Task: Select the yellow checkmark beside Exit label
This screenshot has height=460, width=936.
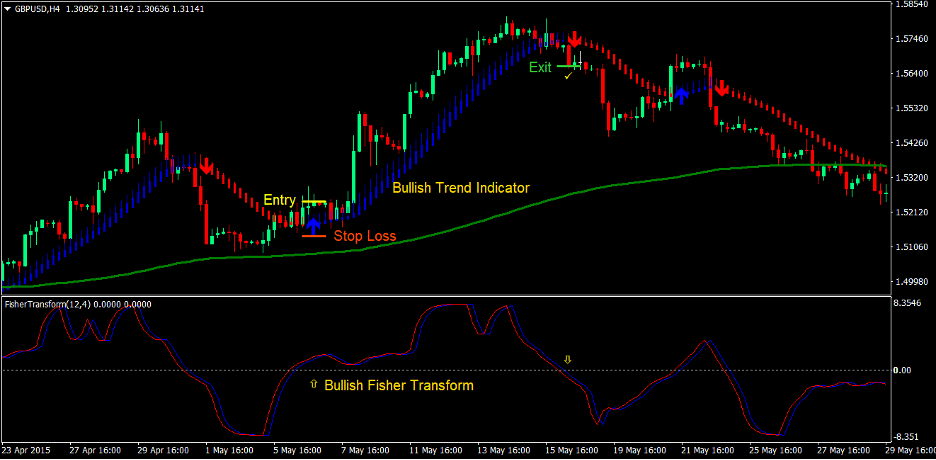Action: click(567, 75)
